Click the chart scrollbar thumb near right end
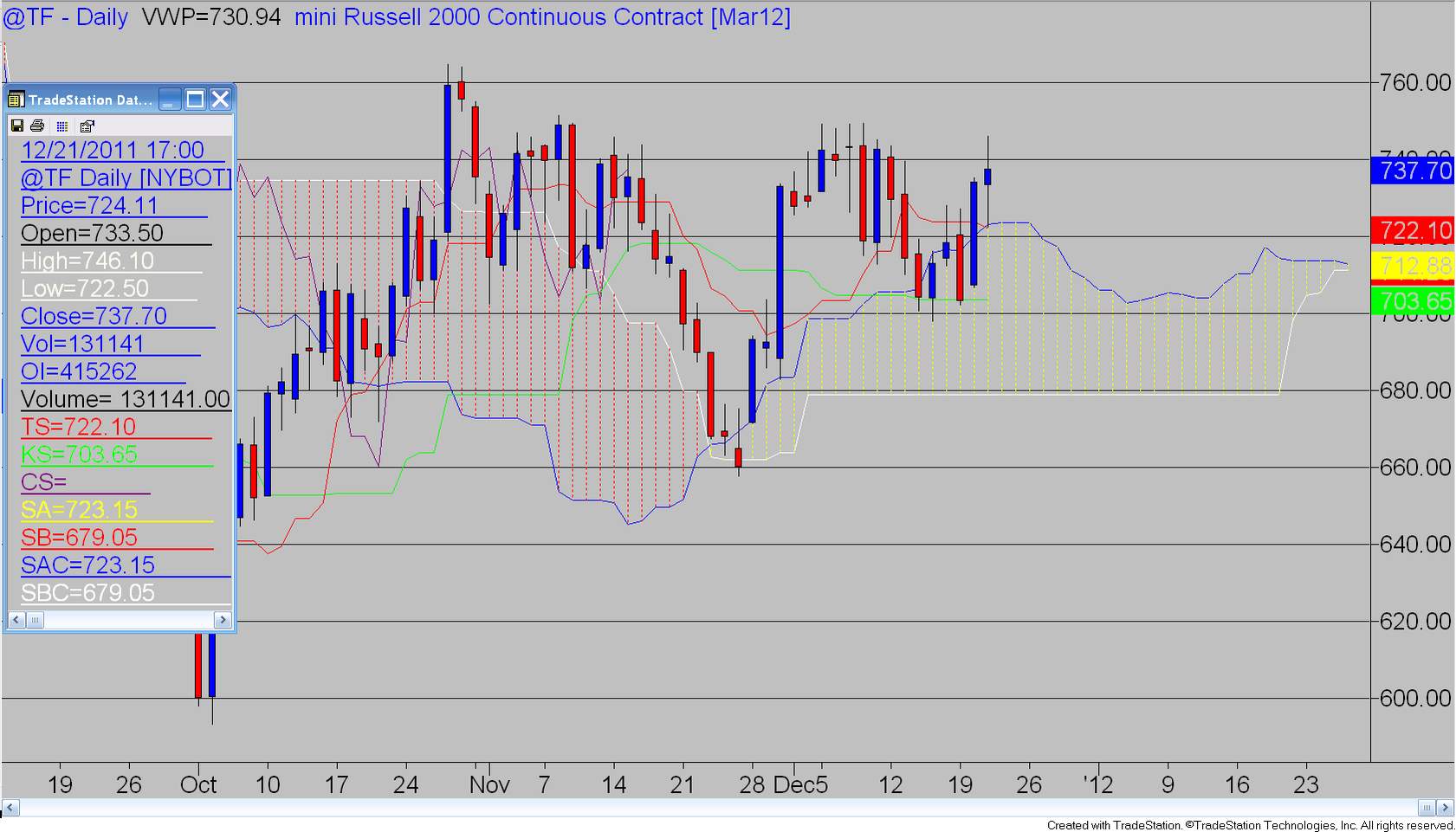The image size is (1456, 832). pos(1427,808)
